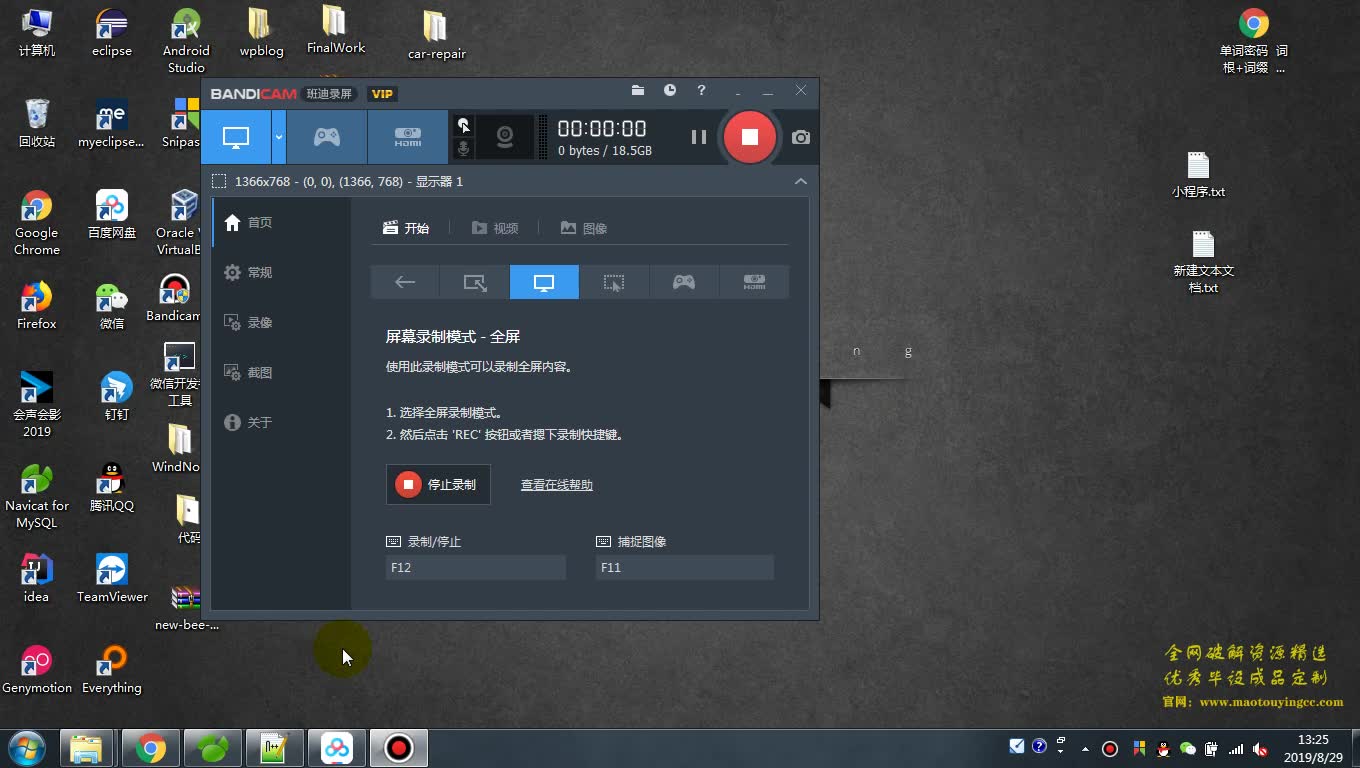Click the WeChat tray icon
Viewport: 1360px width, 768px height.
[1187, 748]
